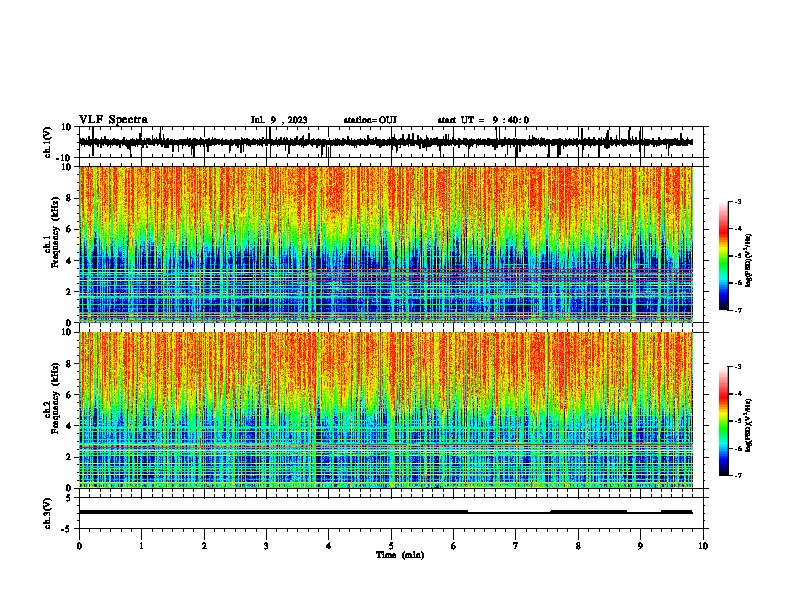The height and width of the screenshot is (612, 792).
Task: Click the "-10" tick on ch.1(V) axis
Action: tap(65, 158)
